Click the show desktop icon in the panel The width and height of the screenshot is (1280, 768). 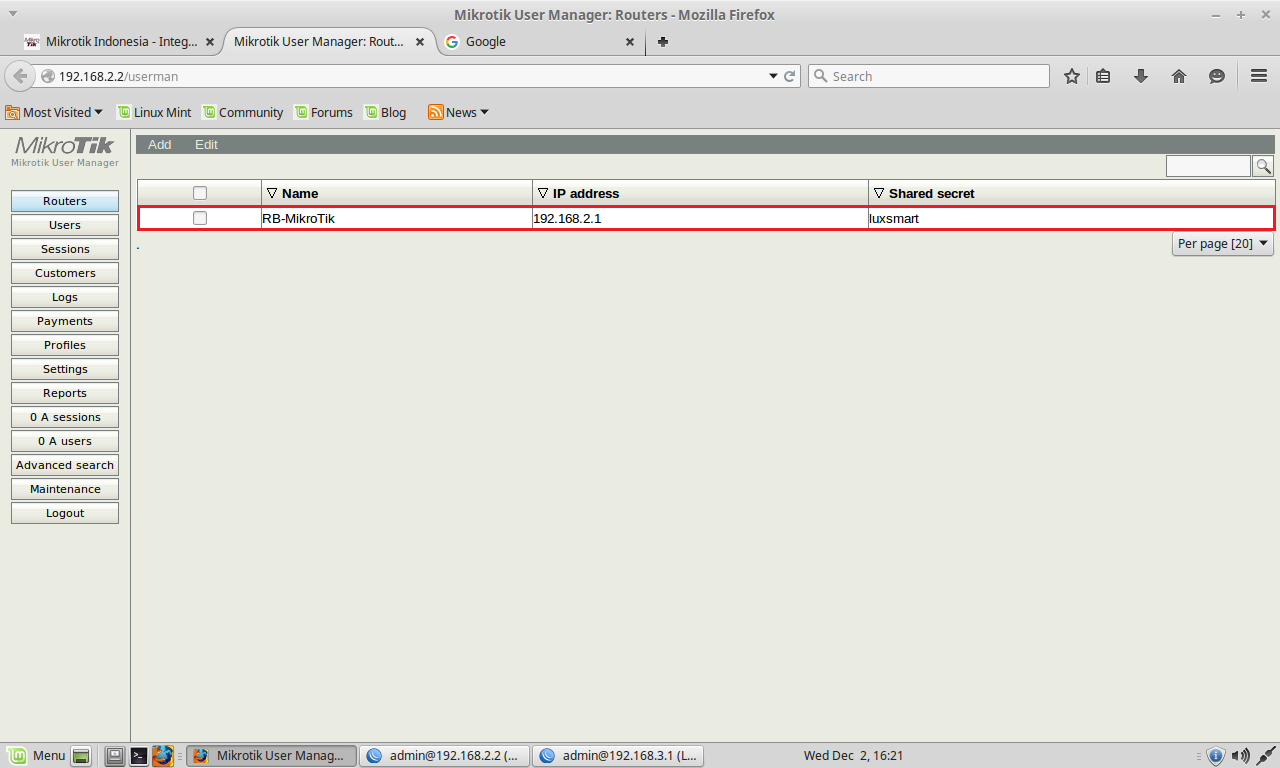tap(82, 756)
